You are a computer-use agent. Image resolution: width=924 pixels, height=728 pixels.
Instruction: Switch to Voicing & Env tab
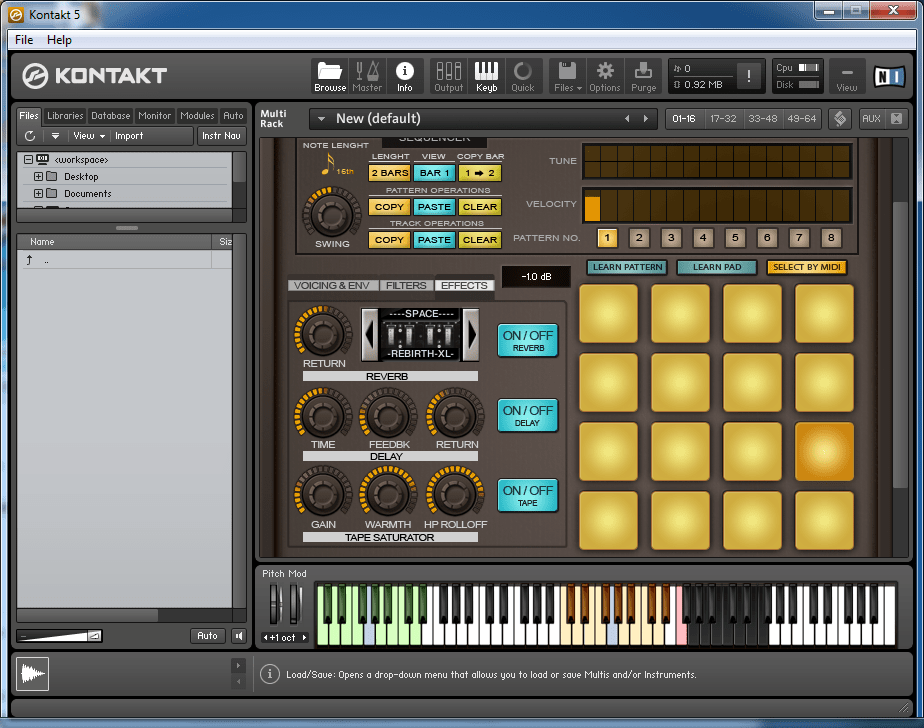(x=332, y=285)
